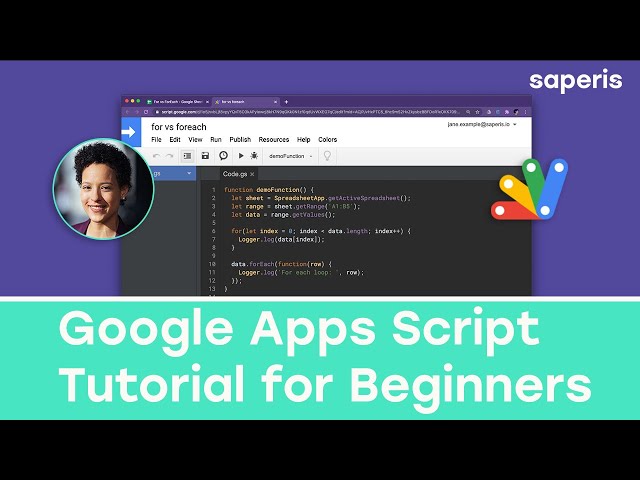Click the sheet.getRange code line

[x=296, y=207]
